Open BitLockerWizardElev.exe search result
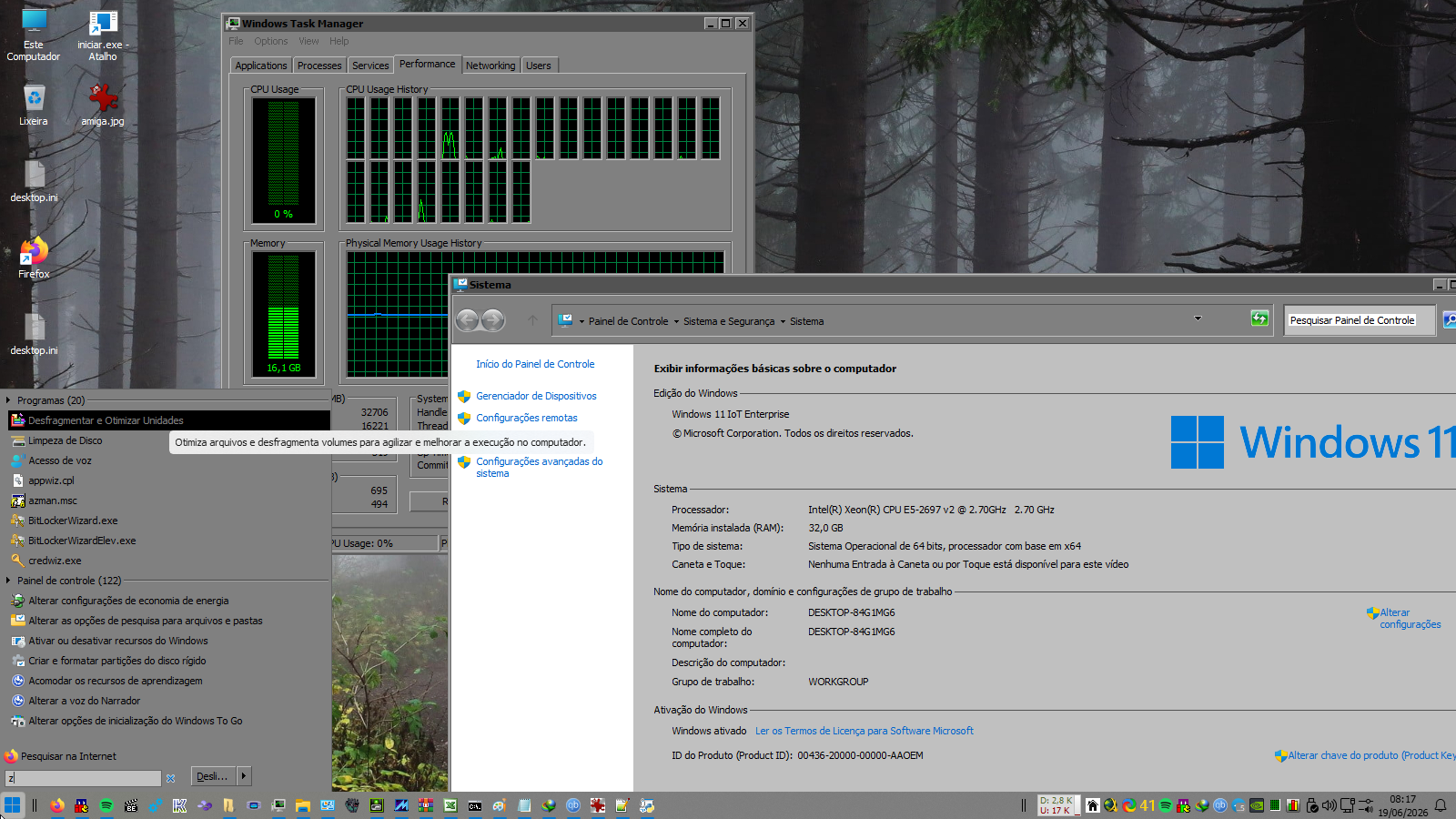 [x=169, y=541]
